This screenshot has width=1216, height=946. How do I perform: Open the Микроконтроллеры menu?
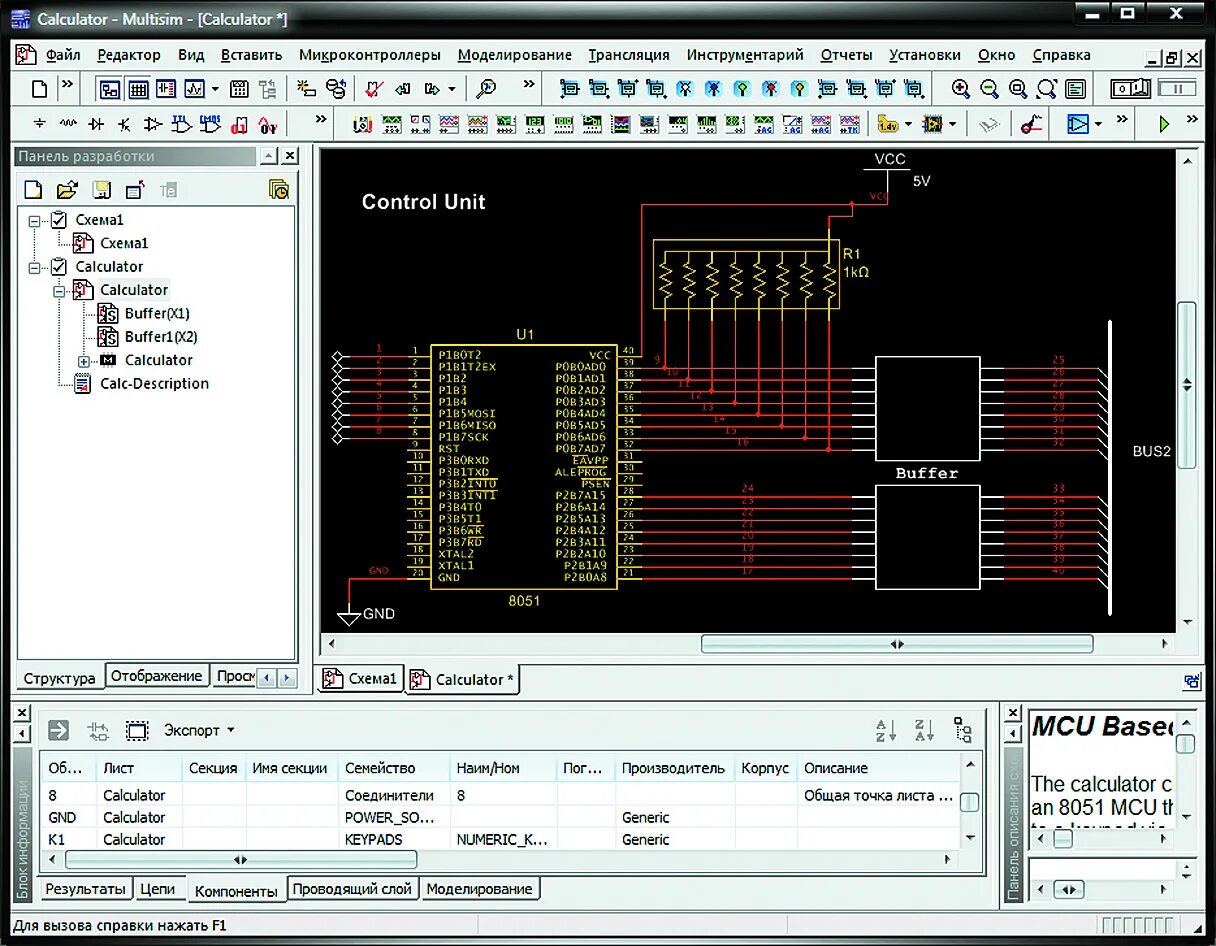369,55
